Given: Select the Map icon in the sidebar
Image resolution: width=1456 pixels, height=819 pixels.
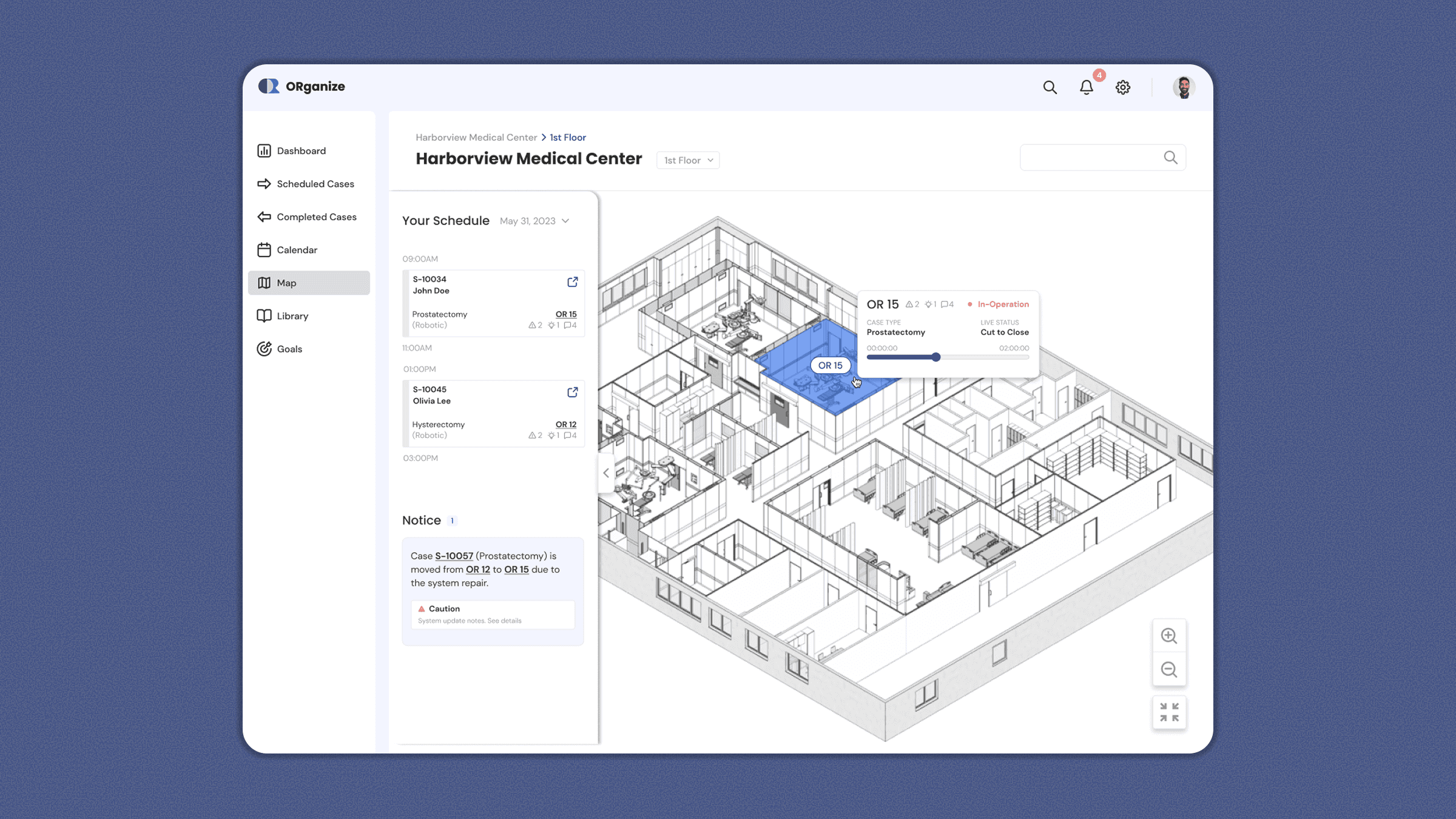Looking at the screenshot, I should pyautogui.click(x=265, y=283).
